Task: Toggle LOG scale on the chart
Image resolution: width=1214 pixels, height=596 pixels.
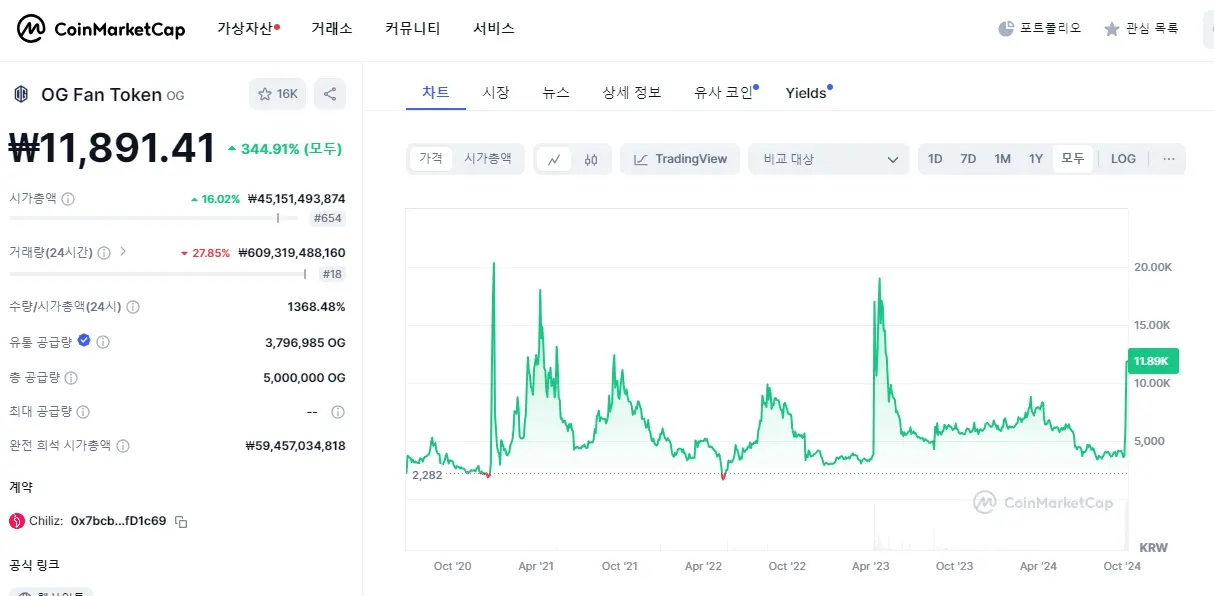Action: (1123, 159)
